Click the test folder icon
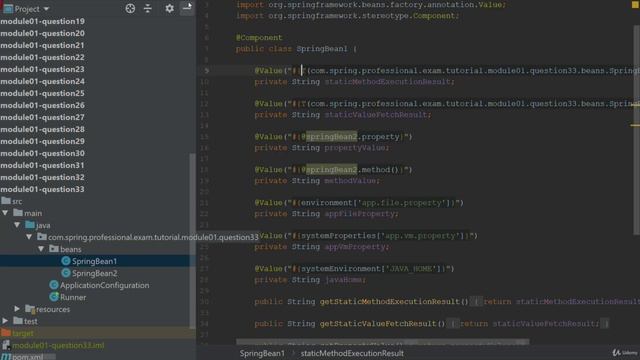 pyautogui.click(x=18, y=321)
